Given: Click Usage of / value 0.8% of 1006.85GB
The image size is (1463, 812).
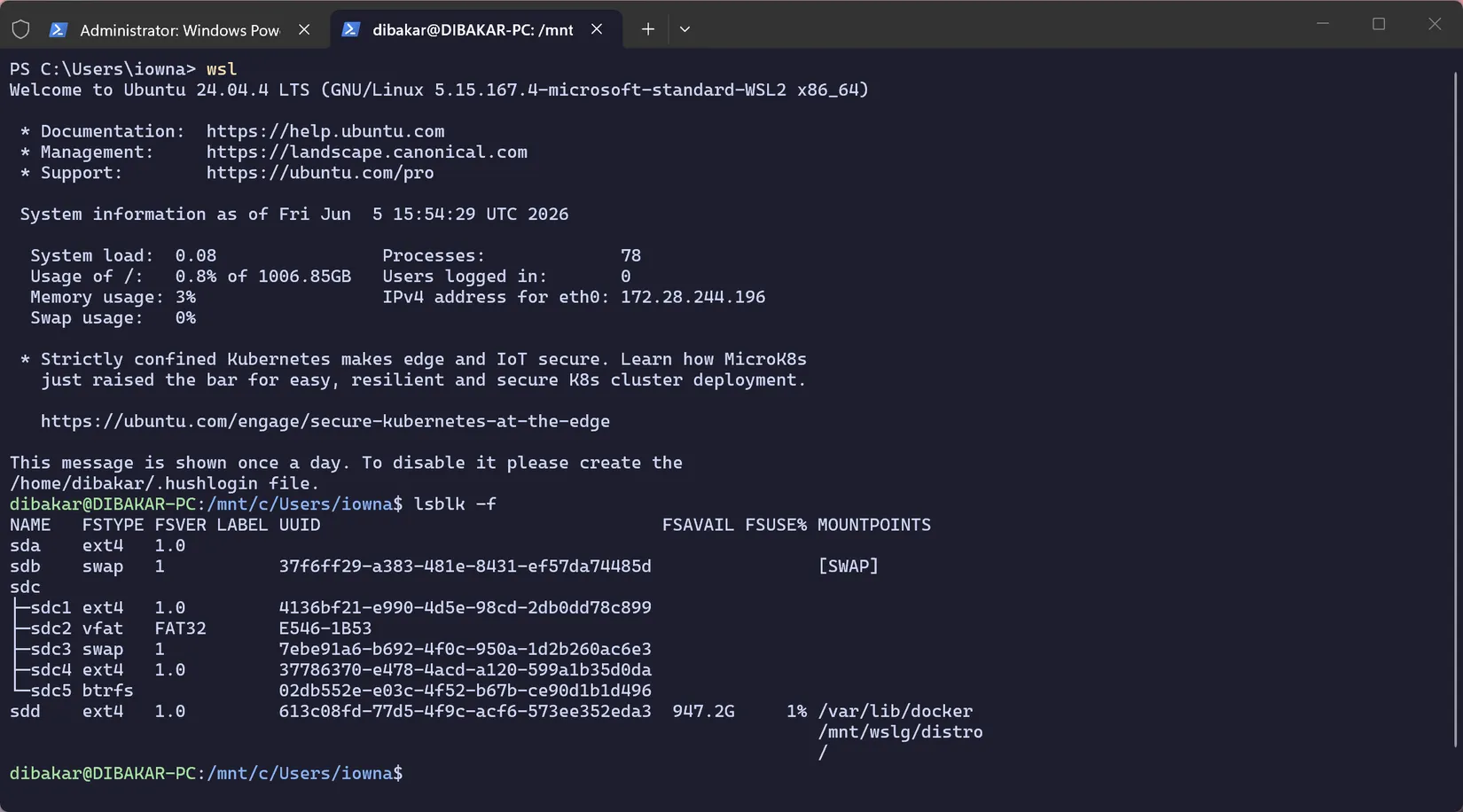Looking at the screenshot, I should coord(262,277).
